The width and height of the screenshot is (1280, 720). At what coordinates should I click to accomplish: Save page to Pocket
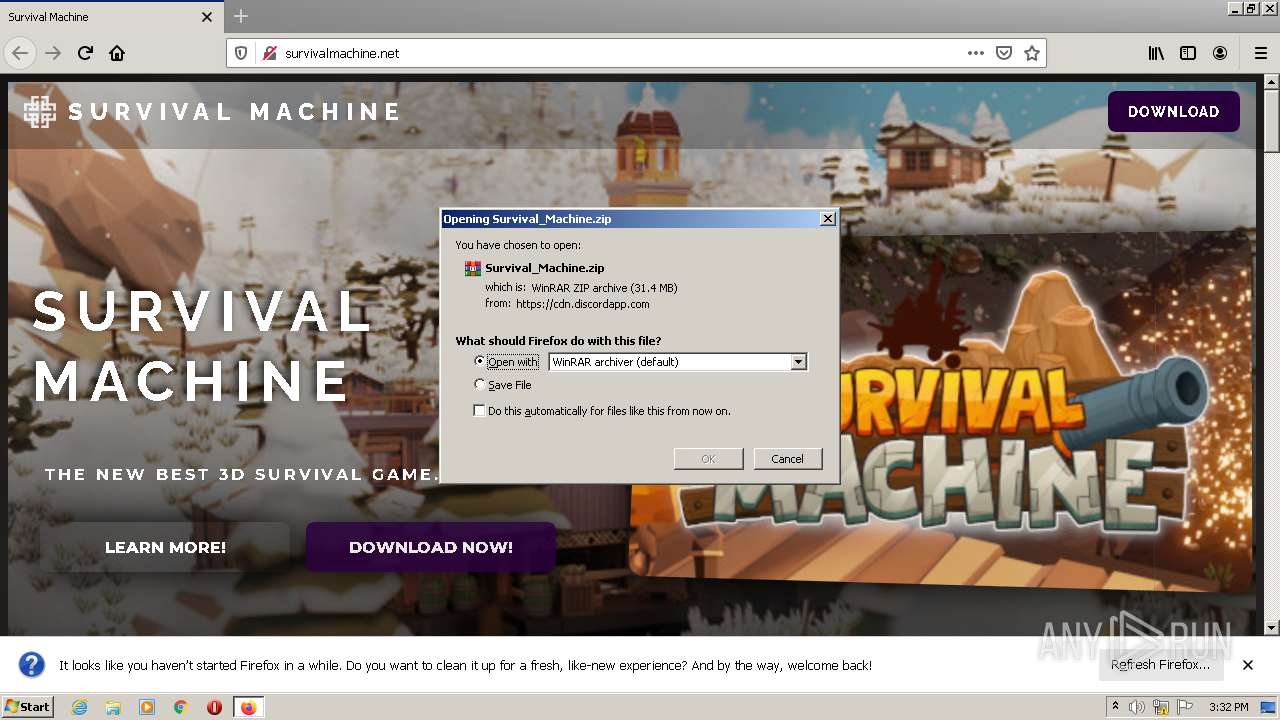pos(1004,53)
